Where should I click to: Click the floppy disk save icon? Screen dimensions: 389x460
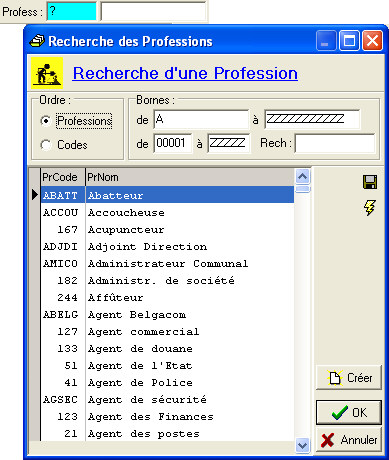click(370, 182)
